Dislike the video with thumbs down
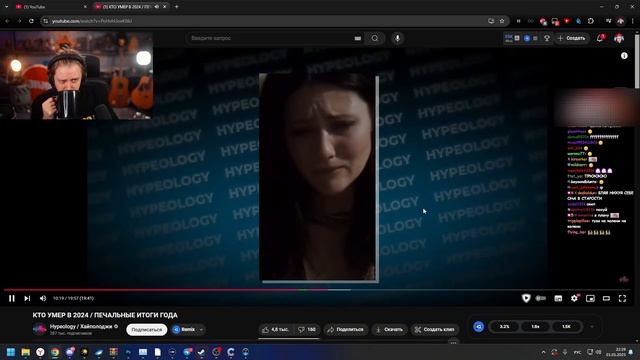Image resolution: width=640 pixels, height=360 pixels. tap(307, 329)
